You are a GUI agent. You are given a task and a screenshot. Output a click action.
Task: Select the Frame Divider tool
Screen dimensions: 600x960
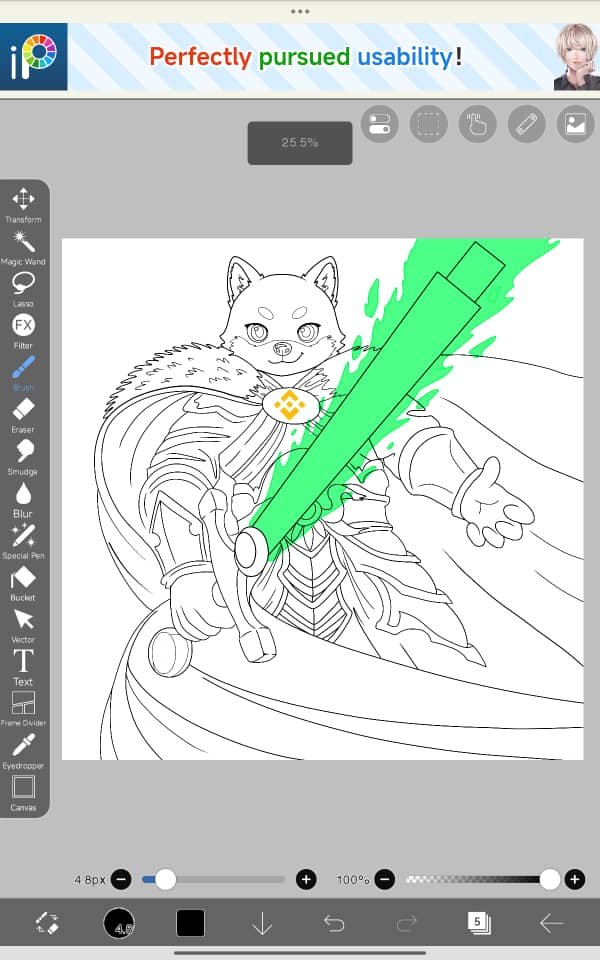(x=23, y=709)
